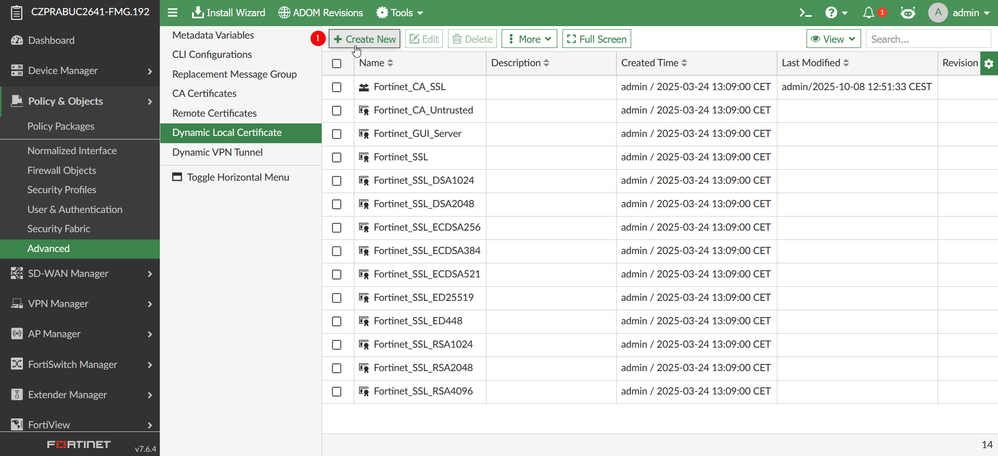Click the Extender Manager sidebar icon

[x=17, y=395]
